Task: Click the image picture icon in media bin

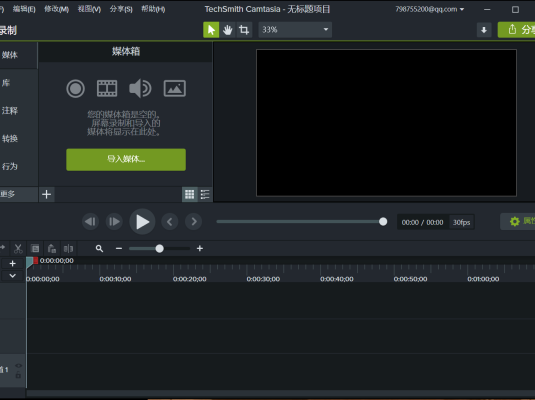Action: [175, 89]
